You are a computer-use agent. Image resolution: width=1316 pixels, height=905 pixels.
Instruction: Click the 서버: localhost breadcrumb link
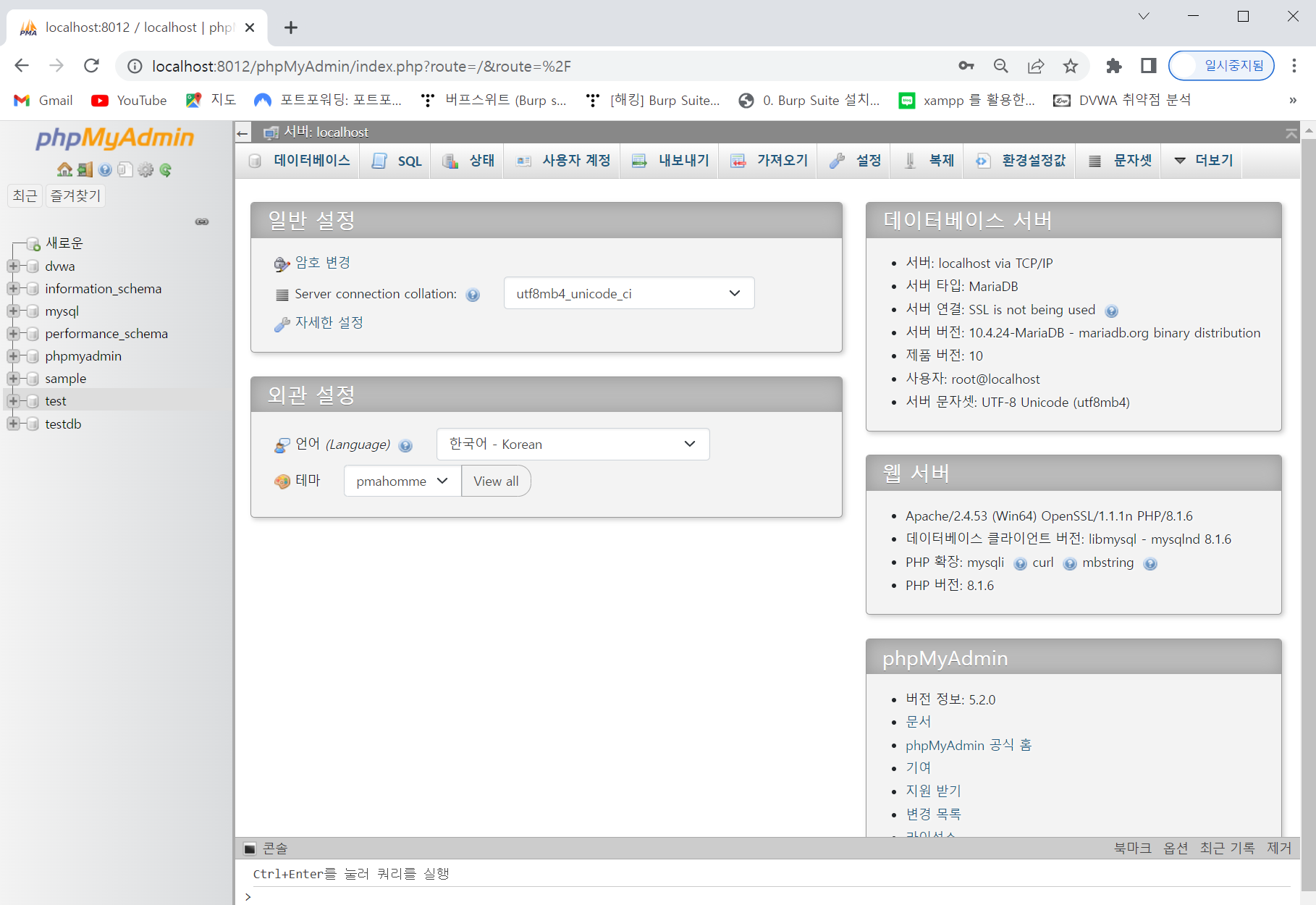(x=326, y=132)
